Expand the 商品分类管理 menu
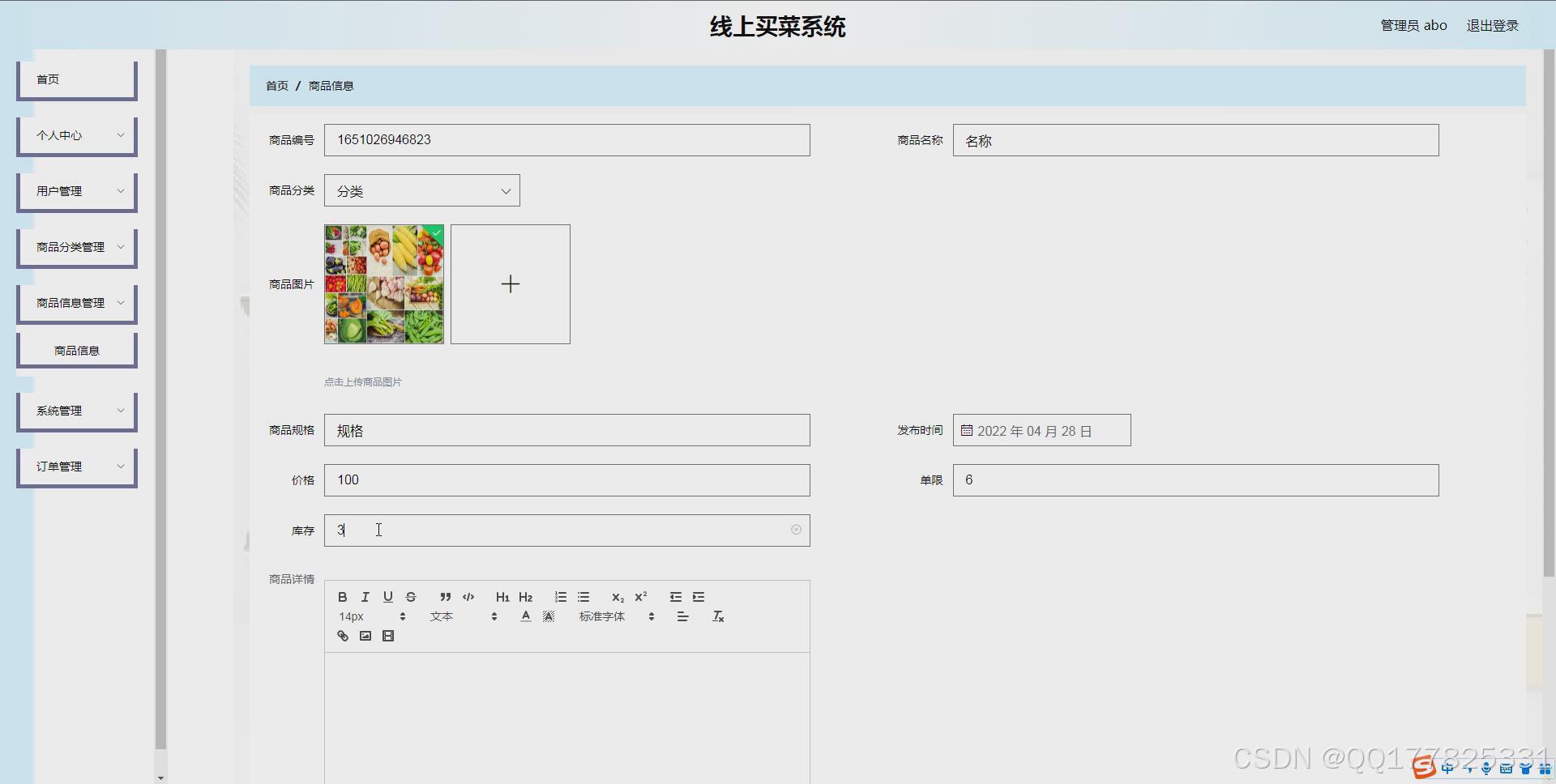 tap(77, 248)
